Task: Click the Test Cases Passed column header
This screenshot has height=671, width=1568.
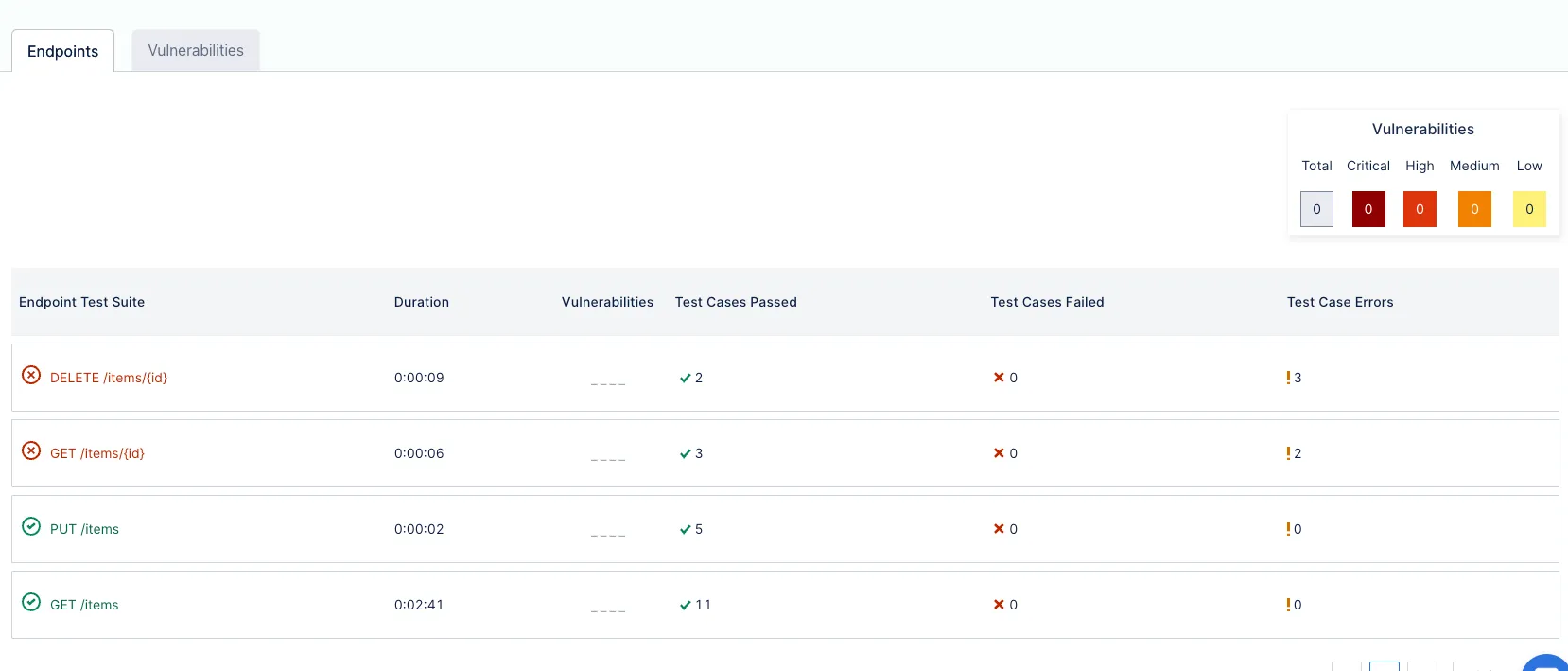Action: (x=736, y=302)
